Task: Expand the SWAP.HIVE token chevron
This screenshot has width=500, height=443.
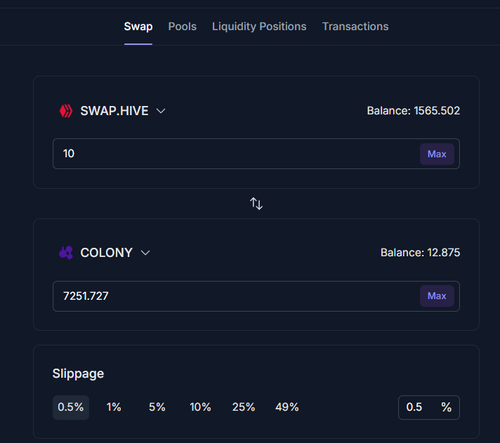Action: tap(161, 111)
